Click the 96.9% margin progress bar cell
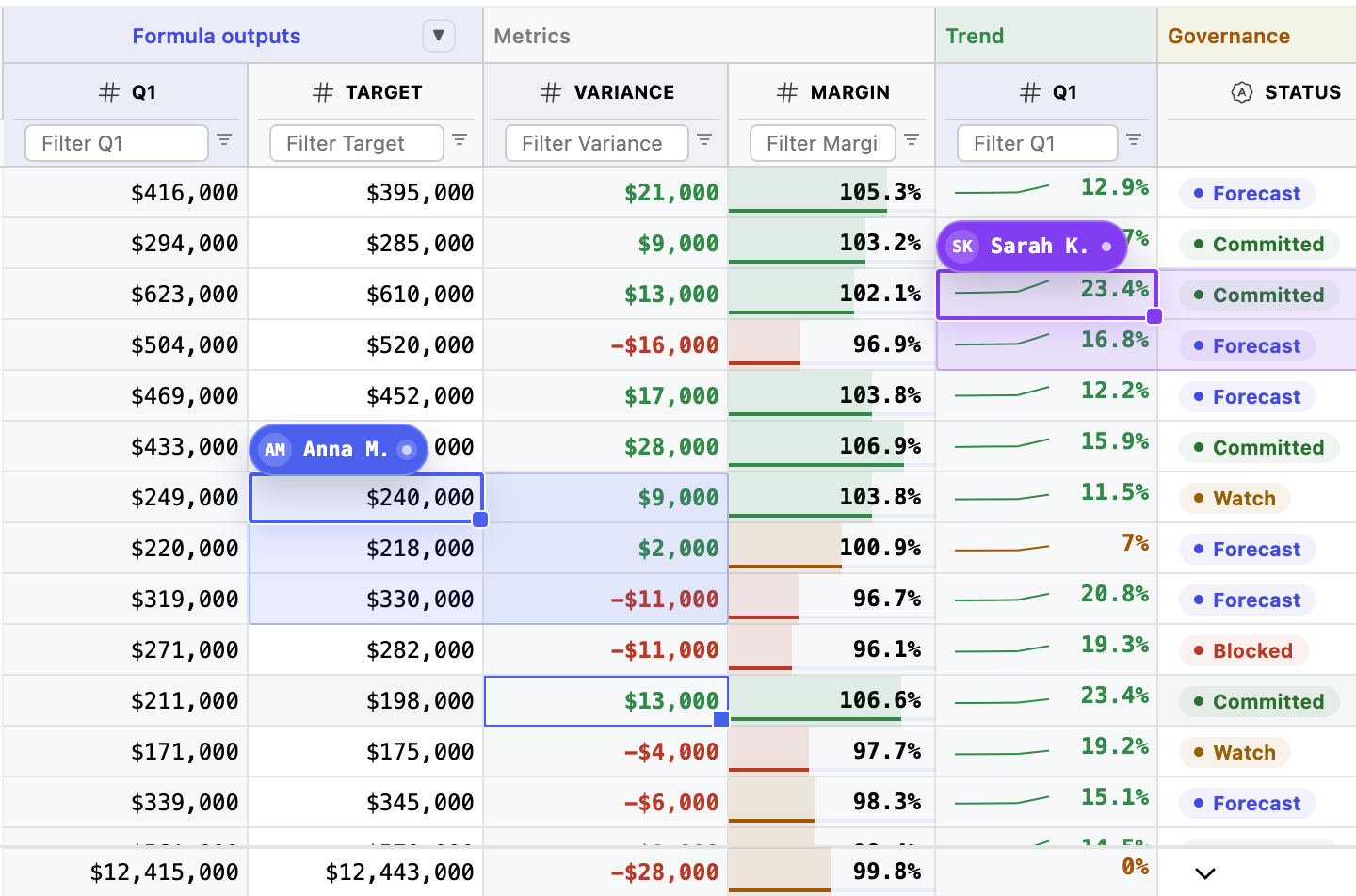The width and height of the screenshot is (1356, 896). (x=832, y=345)
